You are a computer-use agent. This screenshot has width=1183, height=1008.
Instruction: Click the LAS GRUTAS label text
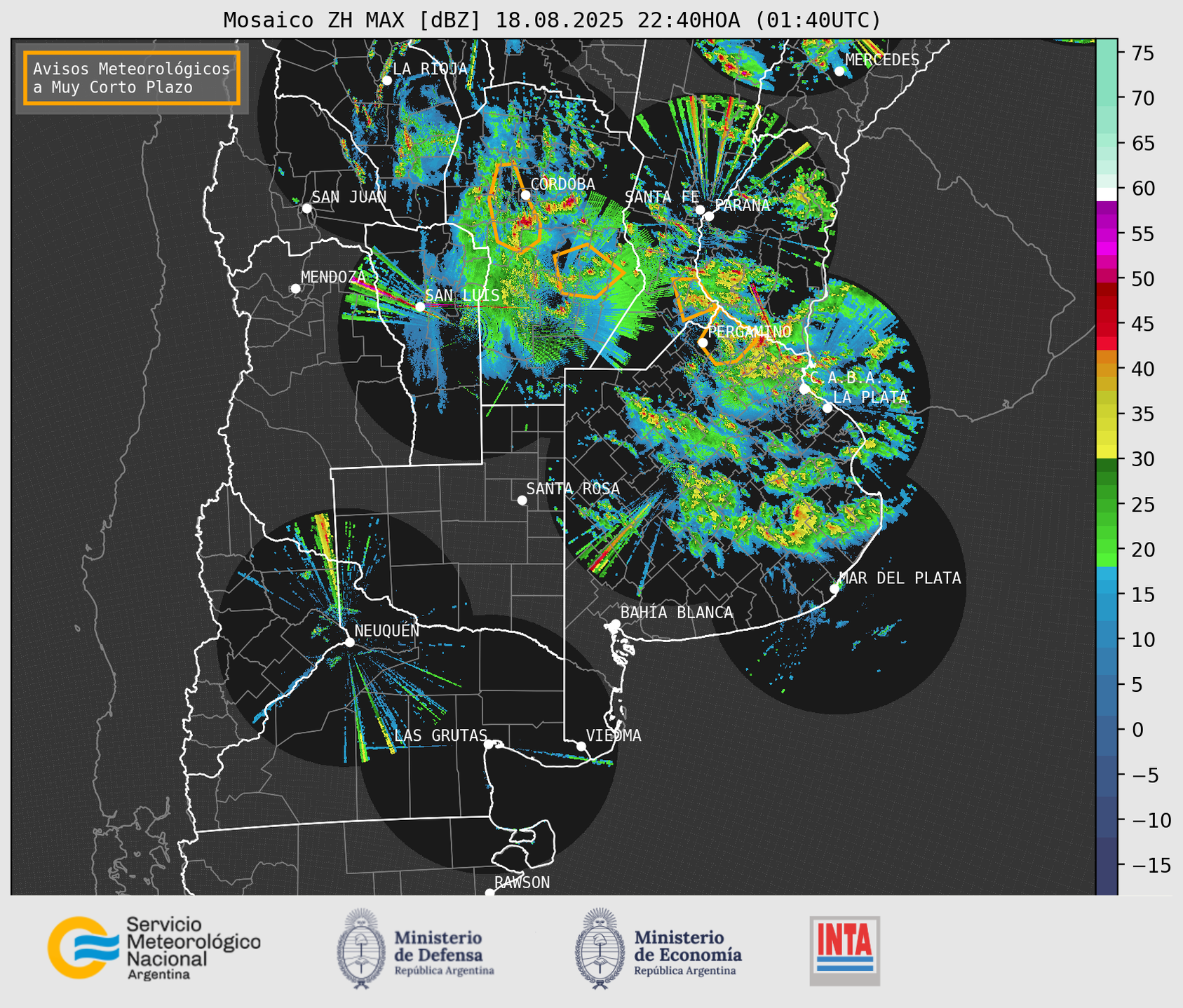point(440,735)
